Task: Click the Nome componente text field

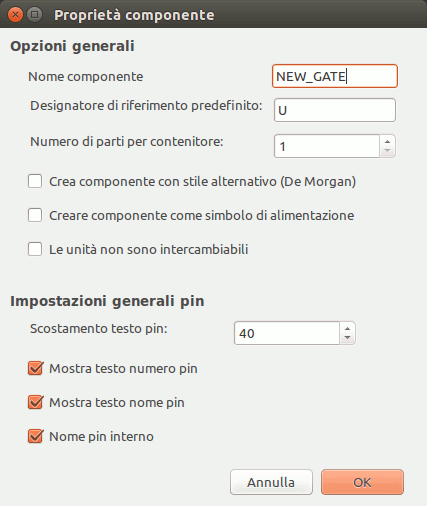Action: click(x=335, y=76)
